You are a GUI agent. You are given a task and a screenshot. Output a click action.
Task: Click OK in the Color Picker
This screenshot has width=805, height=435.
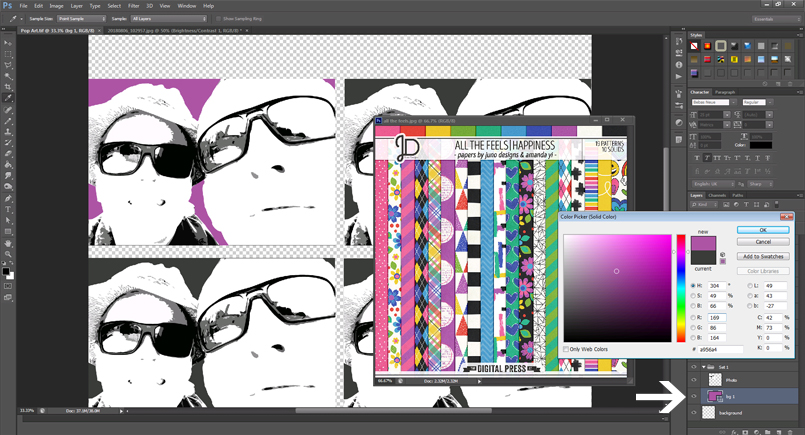tap(763, 230)
